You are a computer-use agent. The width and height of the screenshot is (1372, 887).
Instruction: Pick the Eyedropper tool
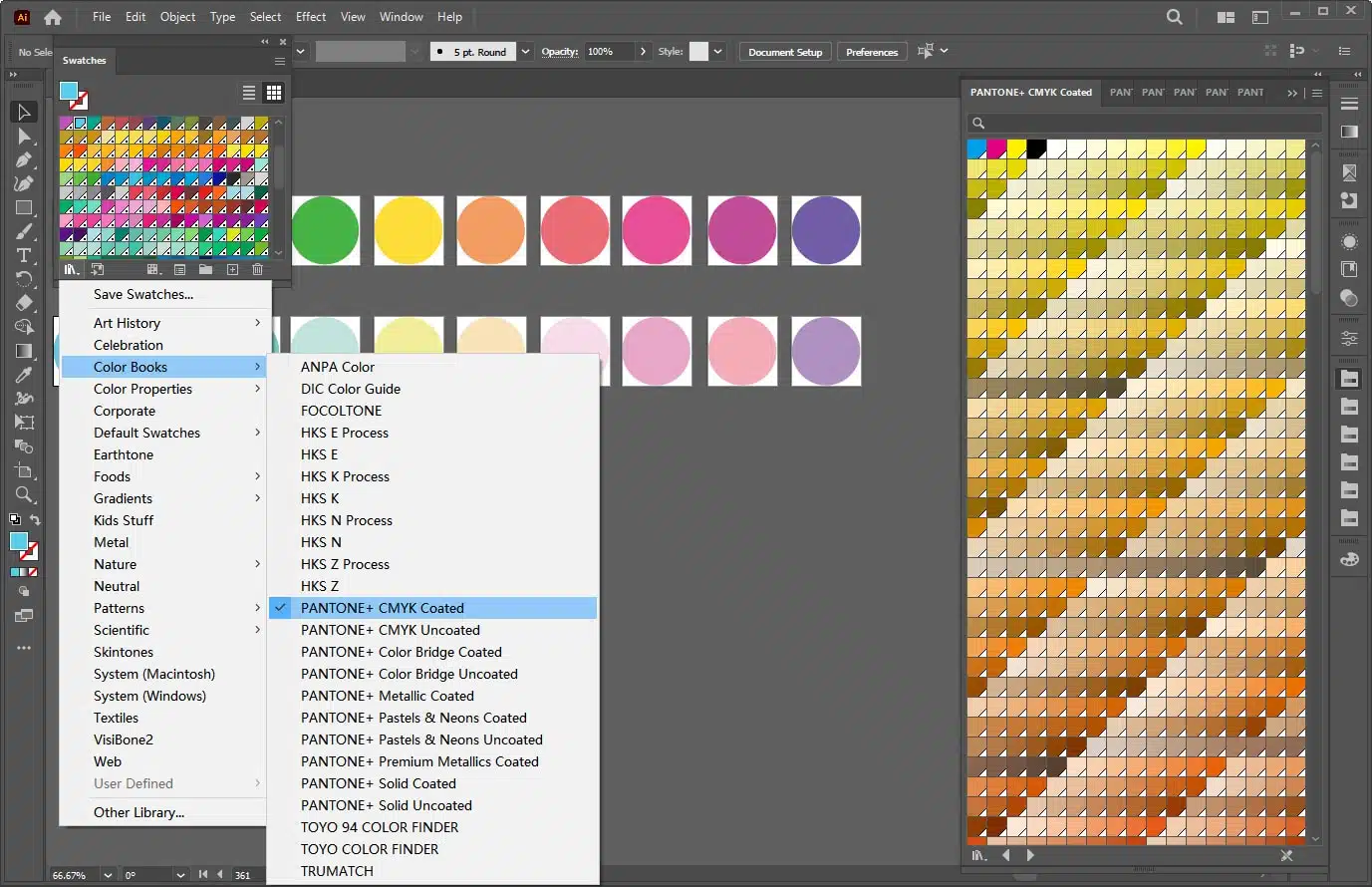(x=24, y=376)
